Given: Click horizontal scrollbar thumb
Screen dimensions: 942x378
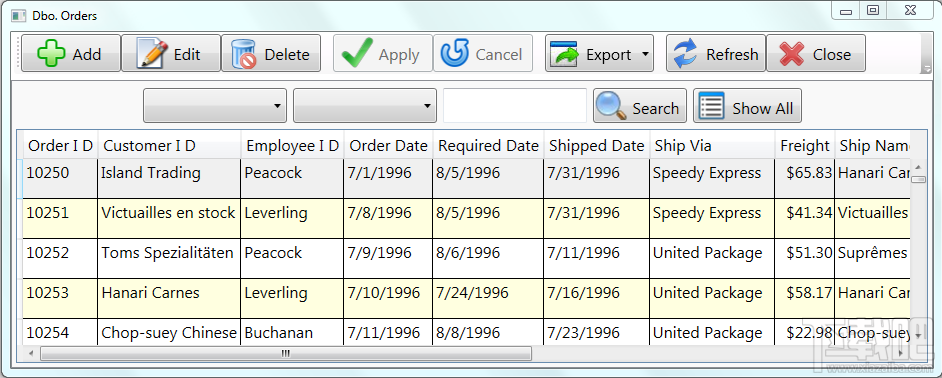Looking at the screenshot, I should [285, 353].
